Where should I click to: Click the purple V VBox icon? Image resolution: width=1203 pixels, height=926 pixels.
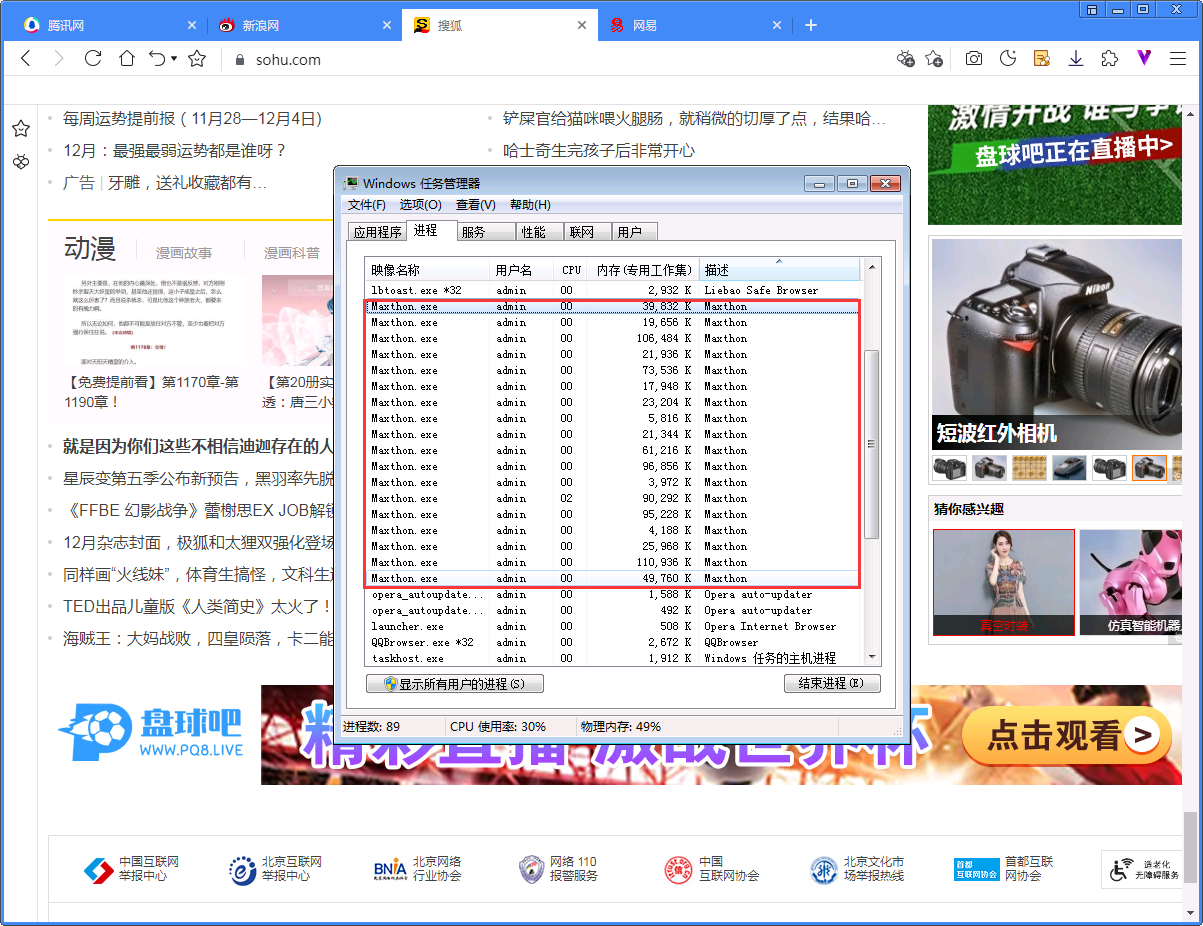click(1144, 59)
